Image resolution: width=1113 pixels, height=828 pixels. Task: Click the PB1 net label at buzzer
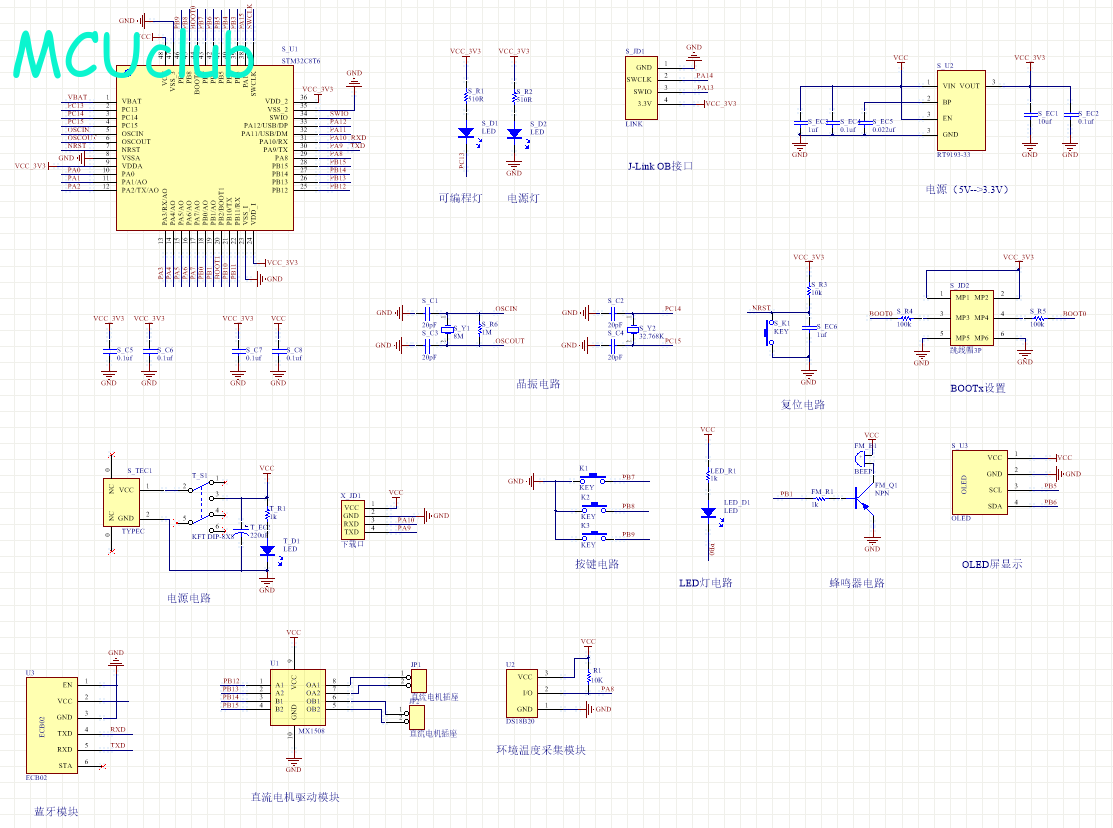click(786, 494)
